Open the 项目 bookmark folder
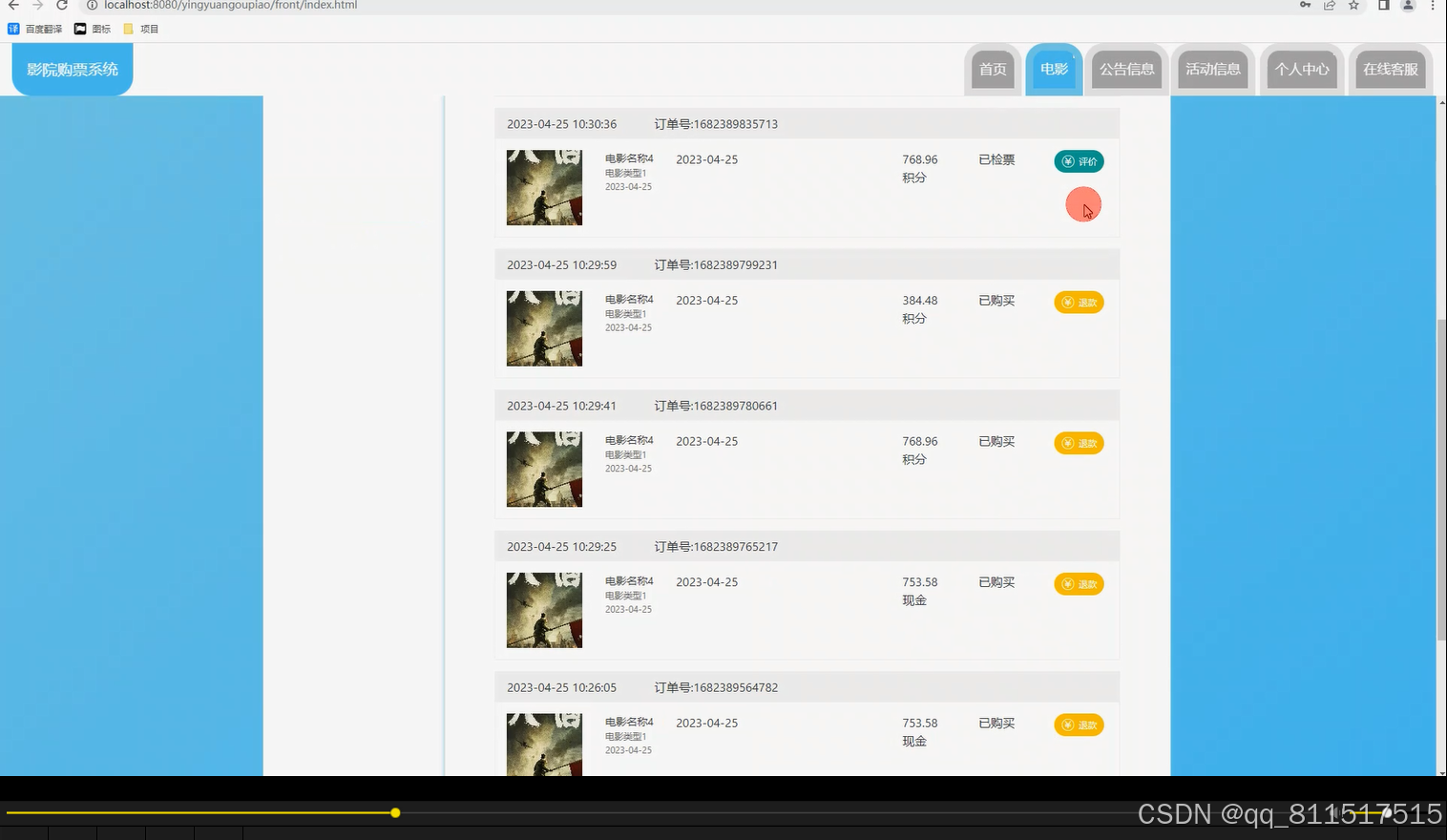 [140, 29]
